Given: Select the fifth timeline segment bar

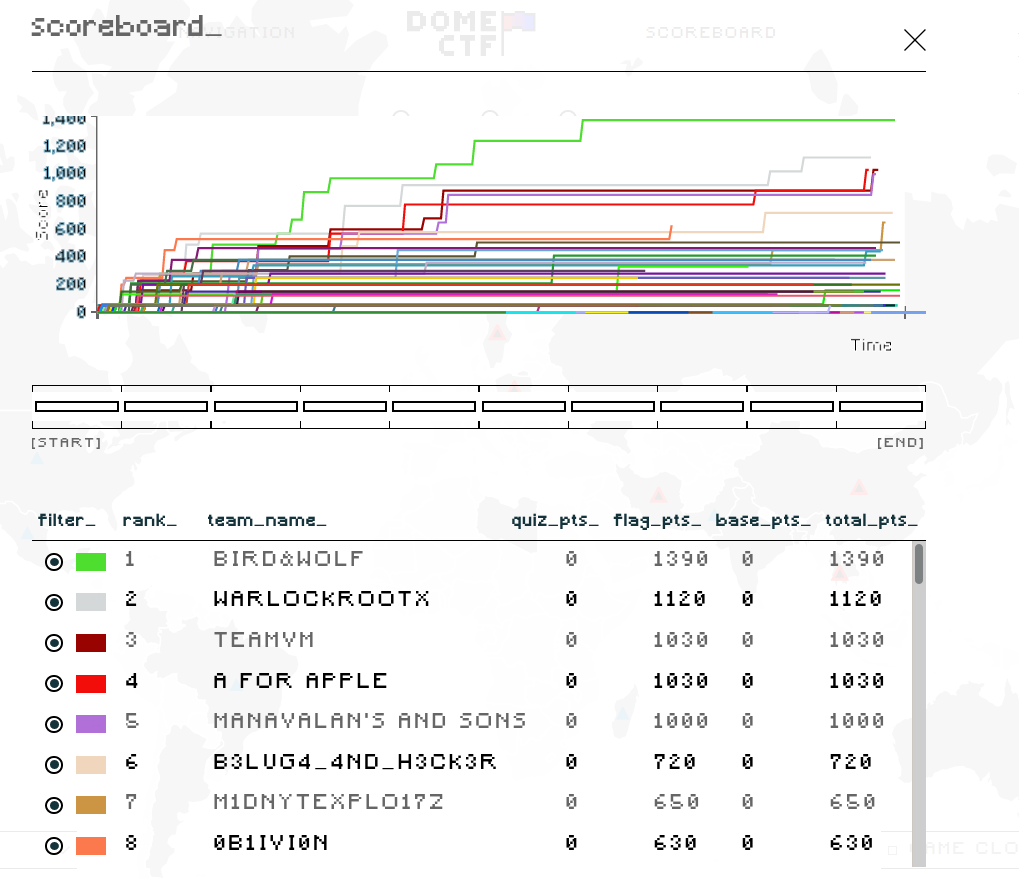Looking at the screenshot, I should click(434, 407).
